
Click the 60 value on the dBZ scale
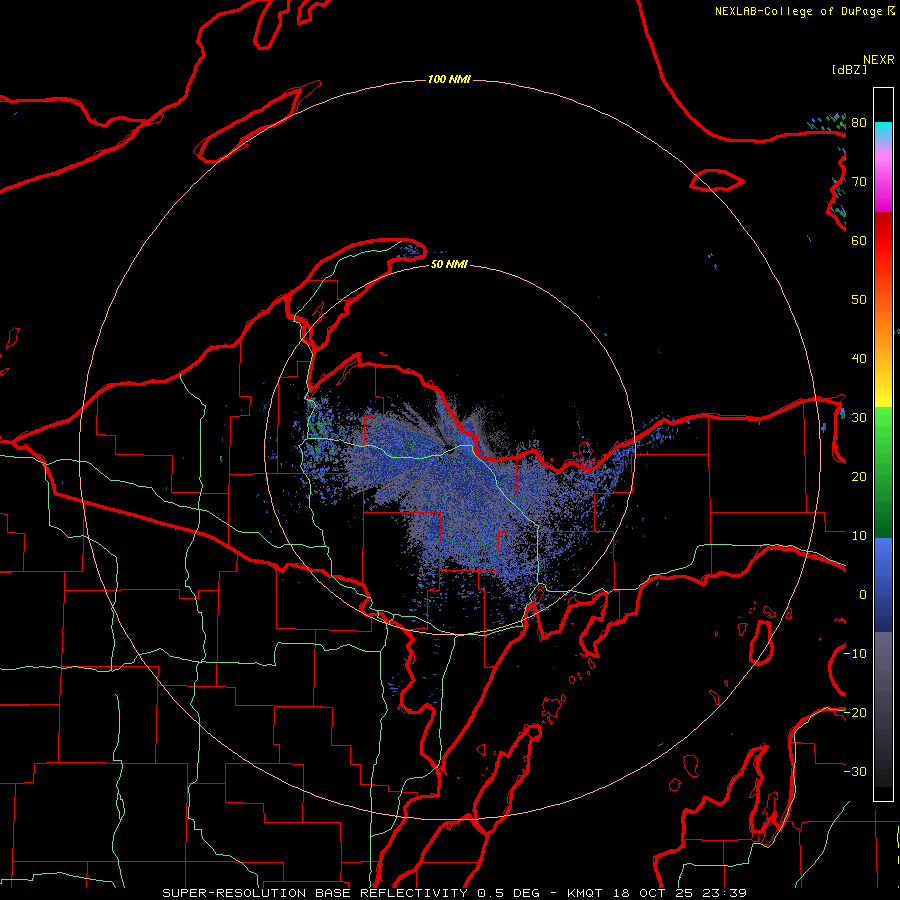859,240
